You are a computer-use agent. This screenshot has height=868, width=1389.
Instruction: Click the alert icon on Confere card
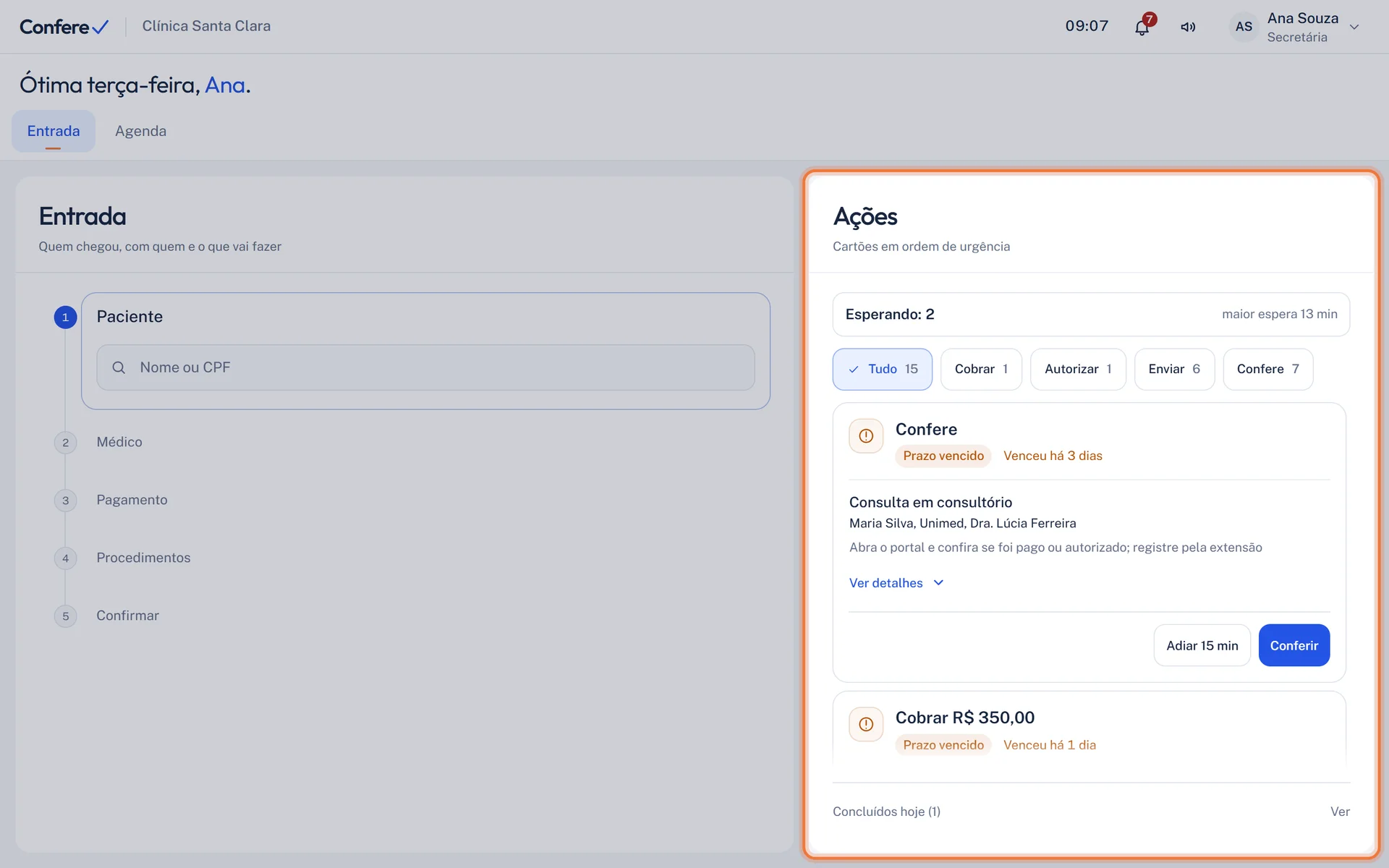[x=866, y=436]
